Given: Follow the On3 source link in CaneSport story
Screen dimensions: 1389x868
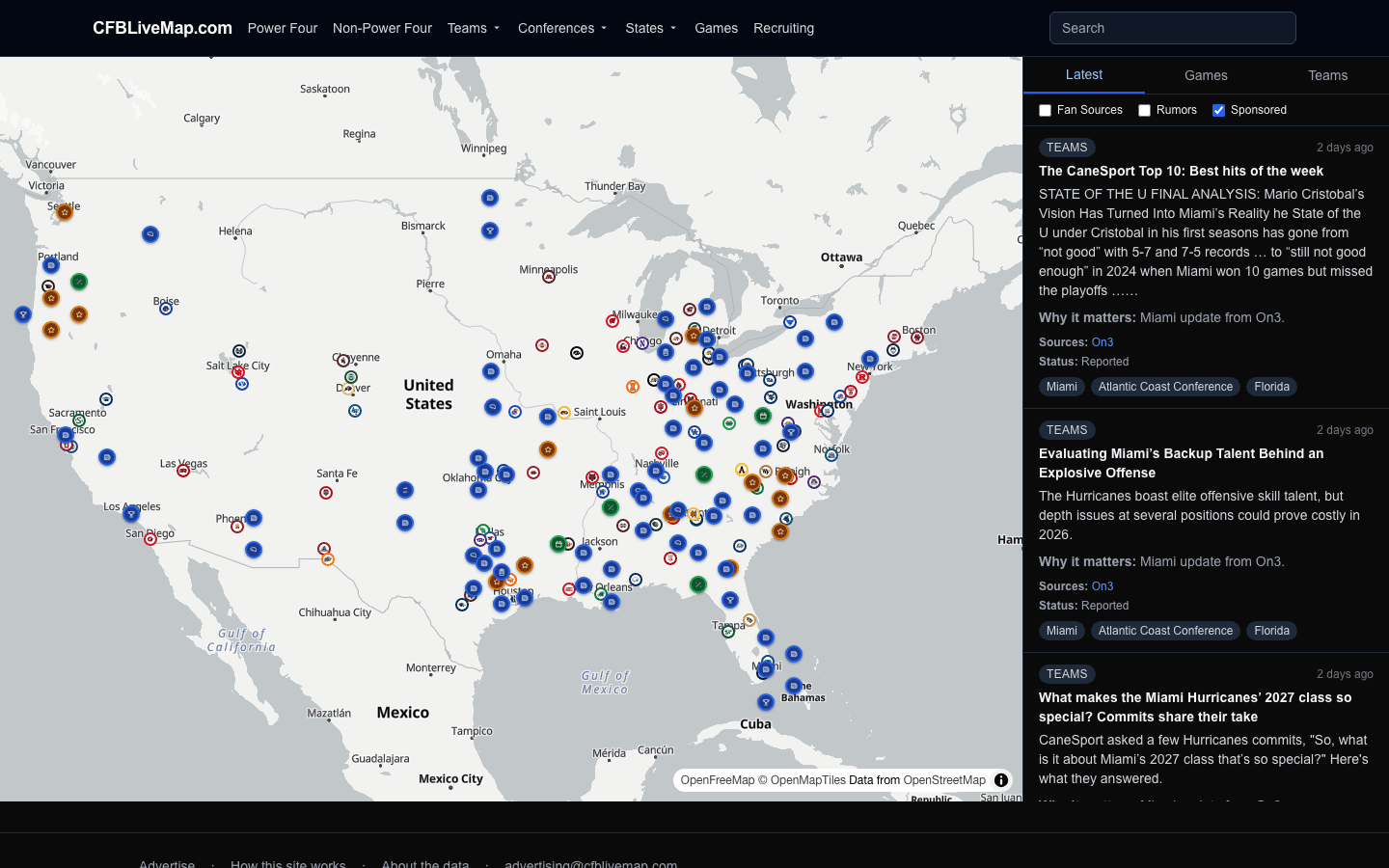Looking at the screenshot, I should tap(1102, 342).
